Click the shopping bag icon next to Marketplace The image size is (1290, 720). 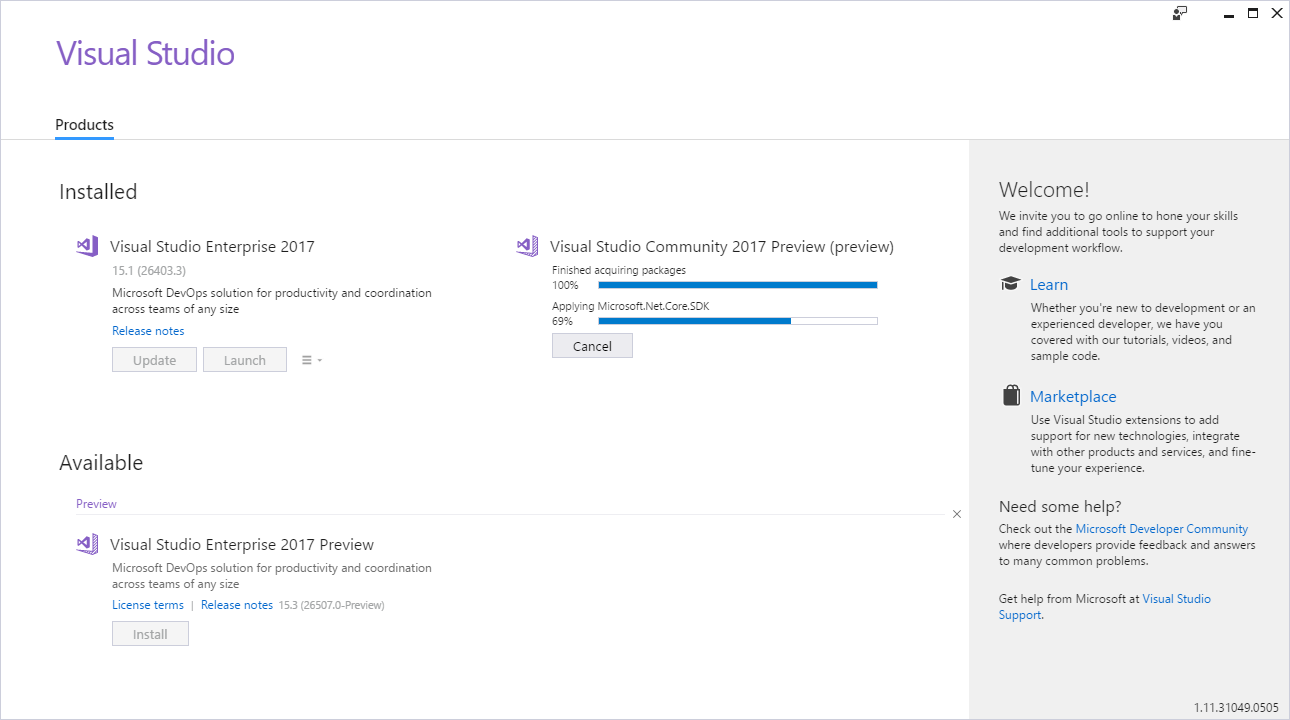(x=1011, y=394)
